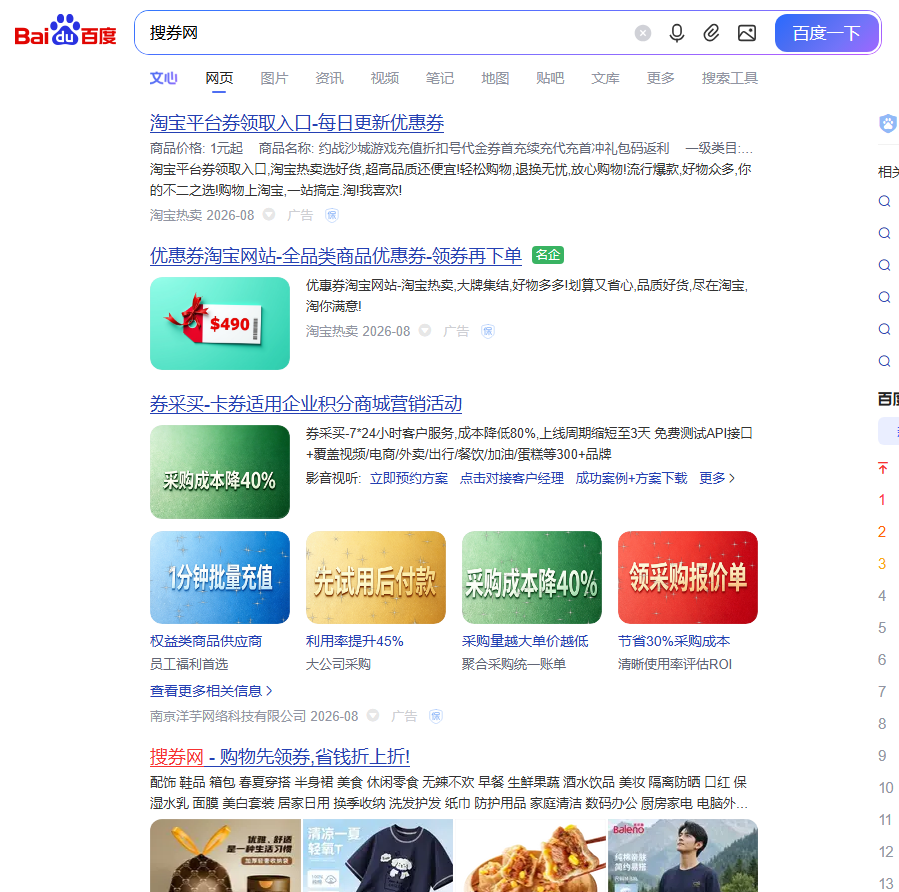Click the 保 shield icon under first ad
899x892 pixels.
[x=332, y=215]
